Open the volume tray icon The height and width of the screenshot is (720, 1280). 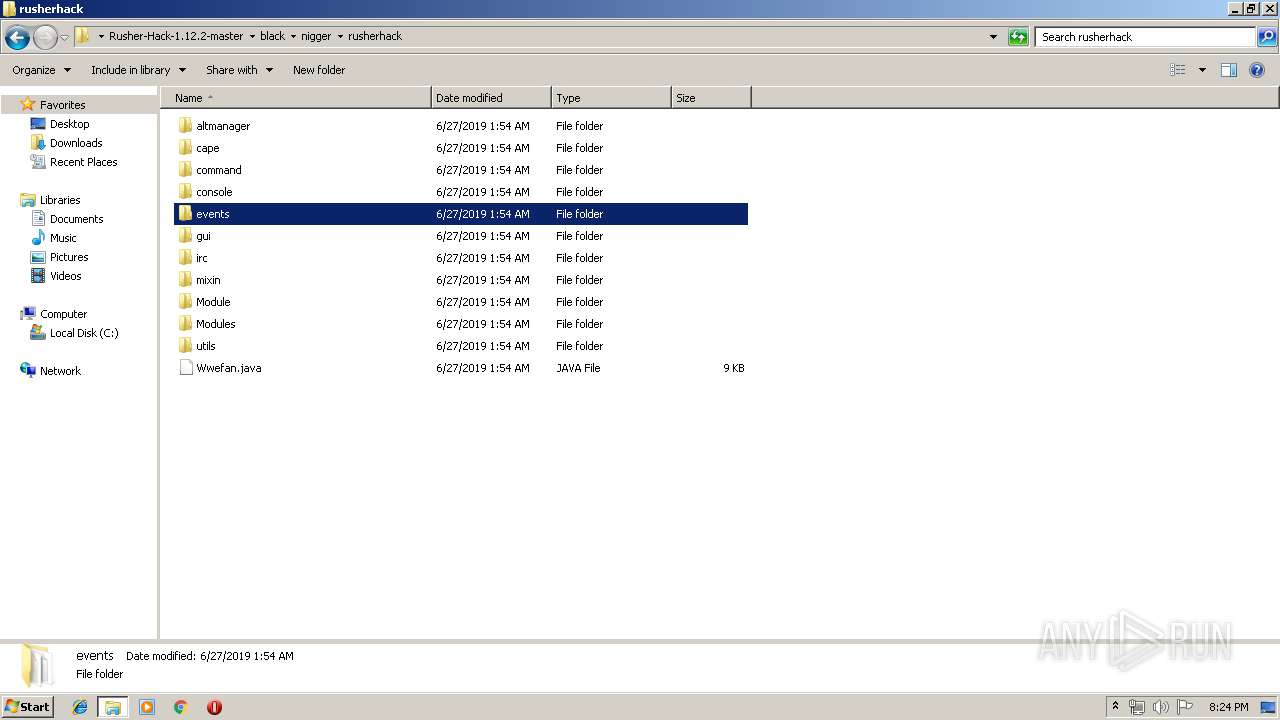pyautogui.click(x=1161, y=707)
